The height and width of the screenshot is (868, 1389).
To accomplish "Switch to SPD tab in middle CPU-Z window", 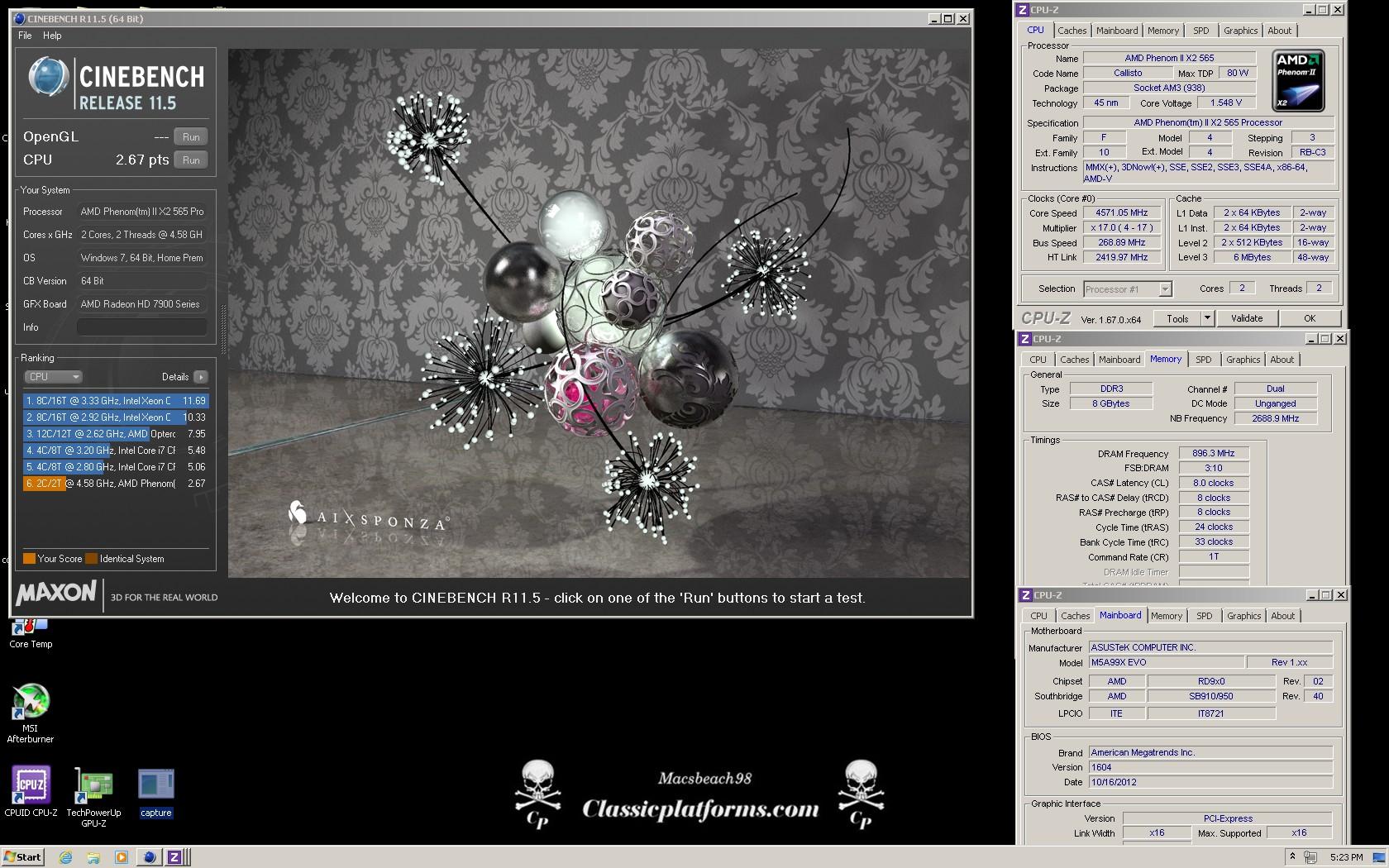I will (1204, 360).
